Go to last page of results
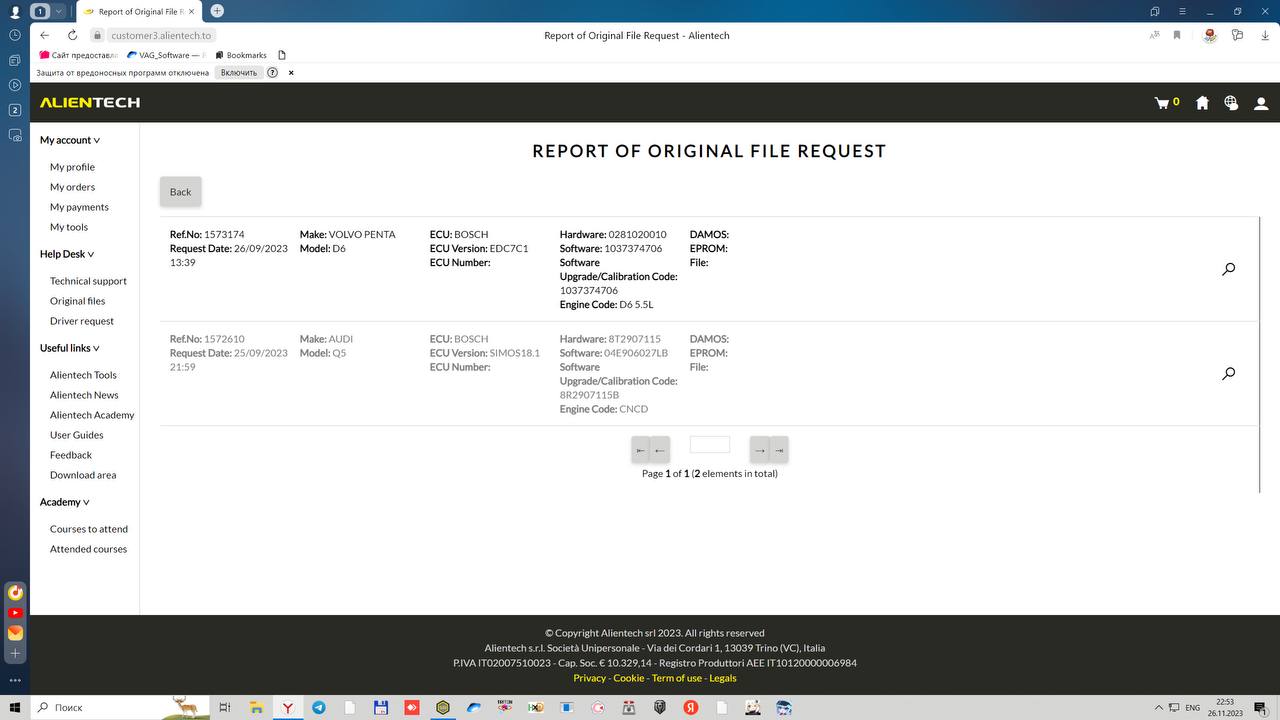1280x720 pixels. tap(779, 450)
